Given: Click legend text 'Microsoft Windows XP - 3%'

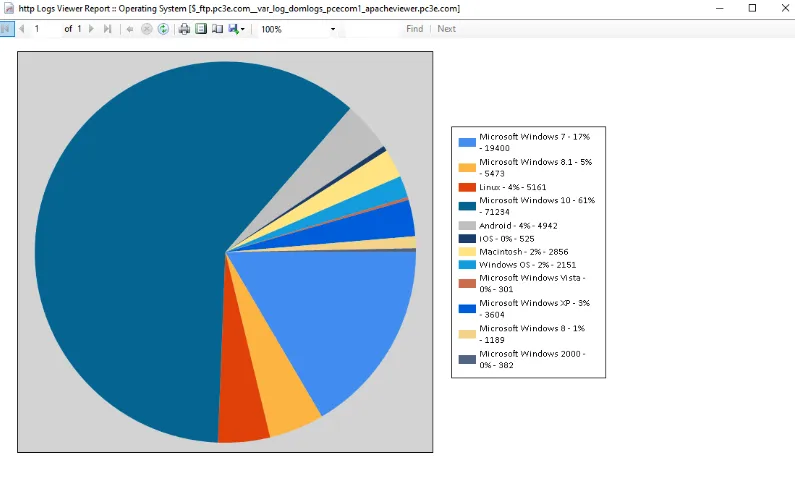Looking at the screenshot, I should click(x=534, y=303).
